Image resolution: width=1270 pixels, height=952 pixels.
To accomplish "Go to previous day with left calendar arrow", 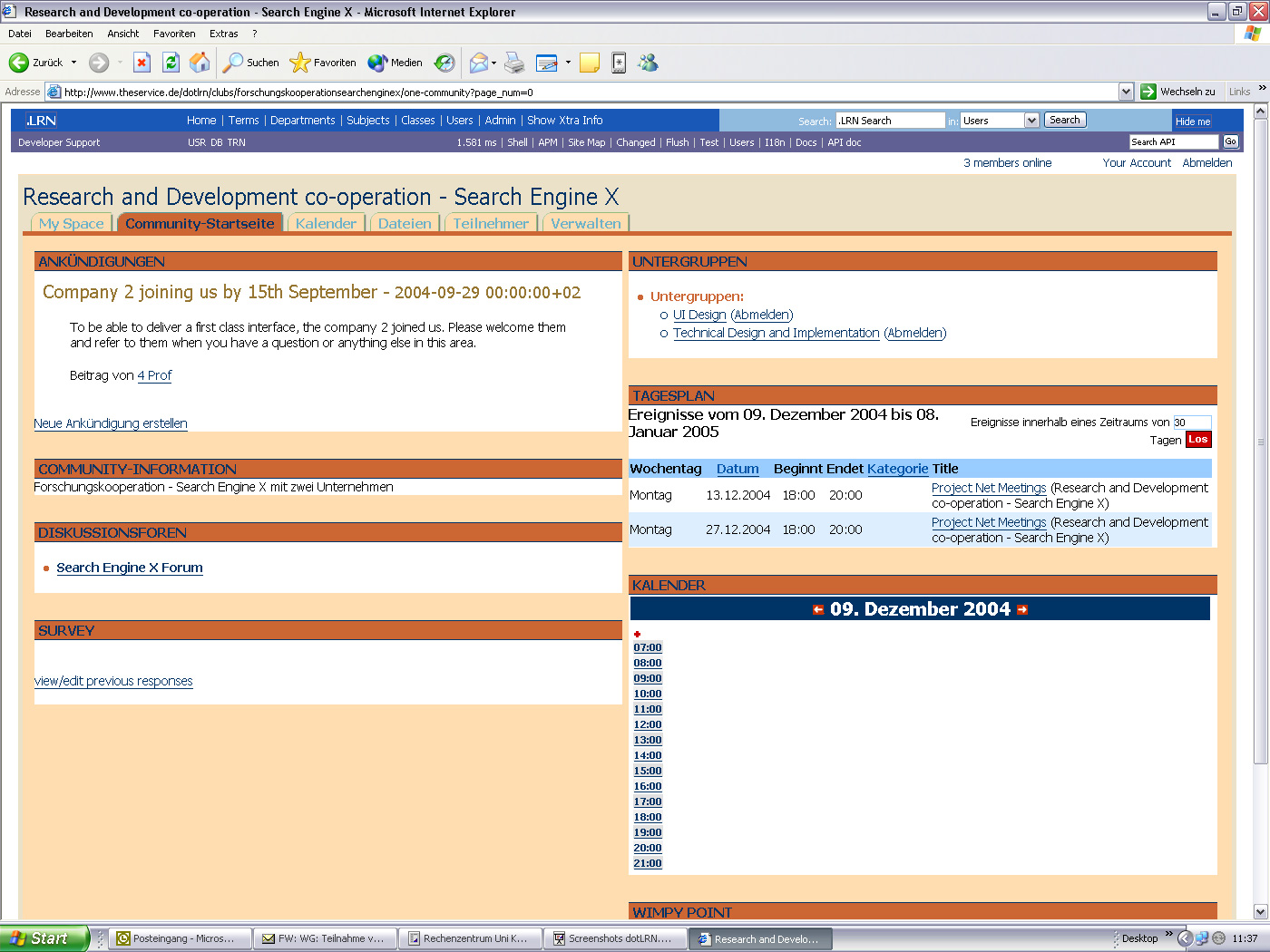I will pyautogui.click(x=818, y=609).
